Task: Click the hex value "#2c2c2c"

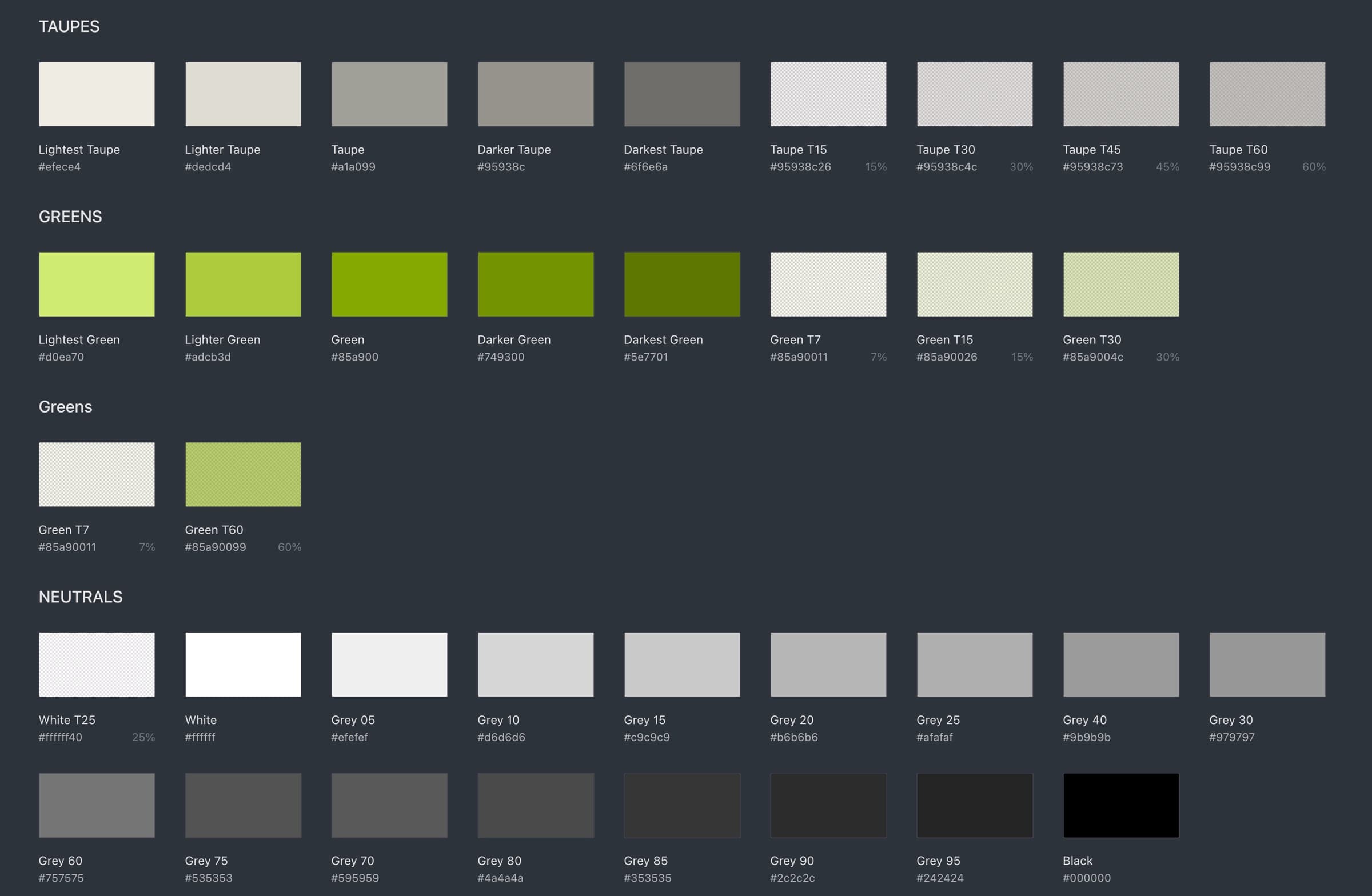Action: click(x=793, y=878)
